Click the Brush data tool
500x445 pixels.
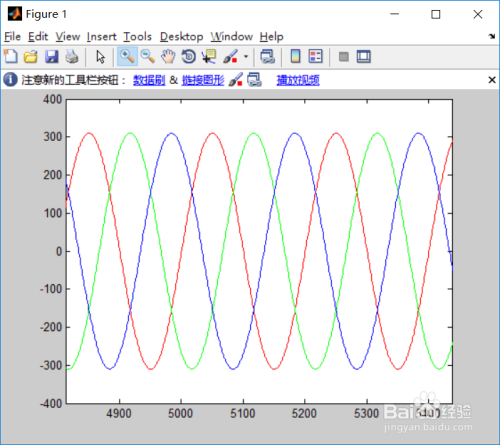click(230, 56)
